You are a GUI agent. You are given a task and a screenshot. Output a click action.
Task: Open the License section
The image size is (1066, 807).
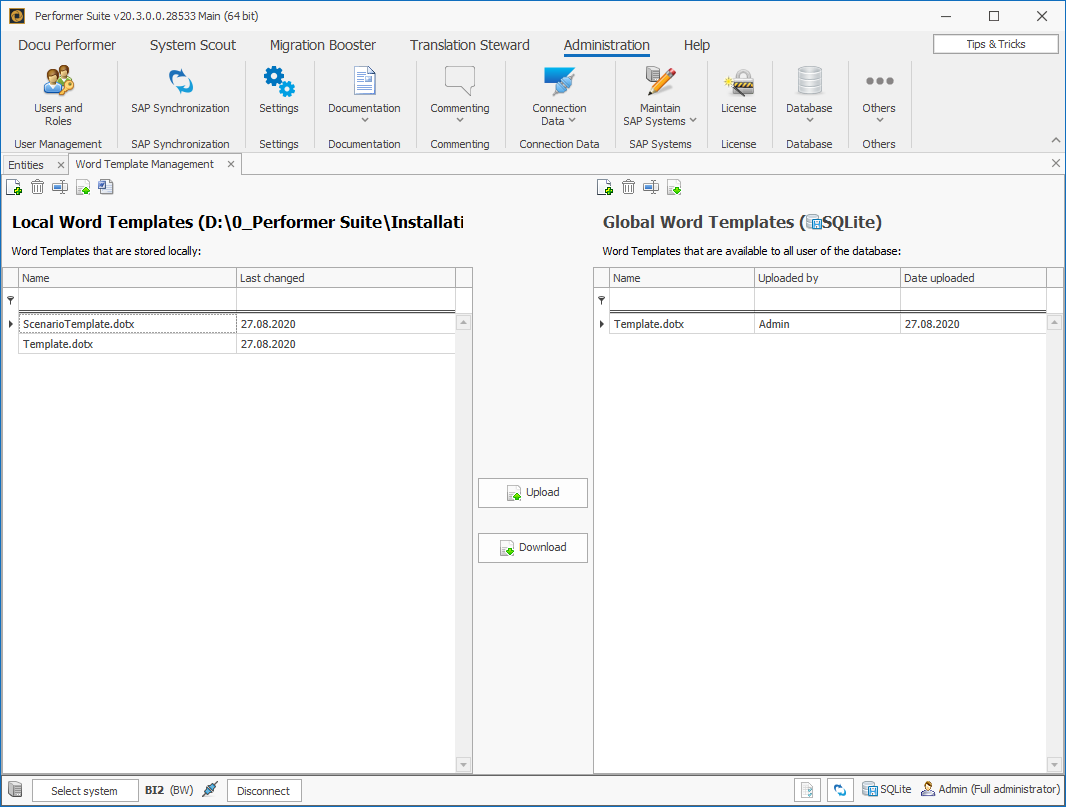(x=739, y=95)
